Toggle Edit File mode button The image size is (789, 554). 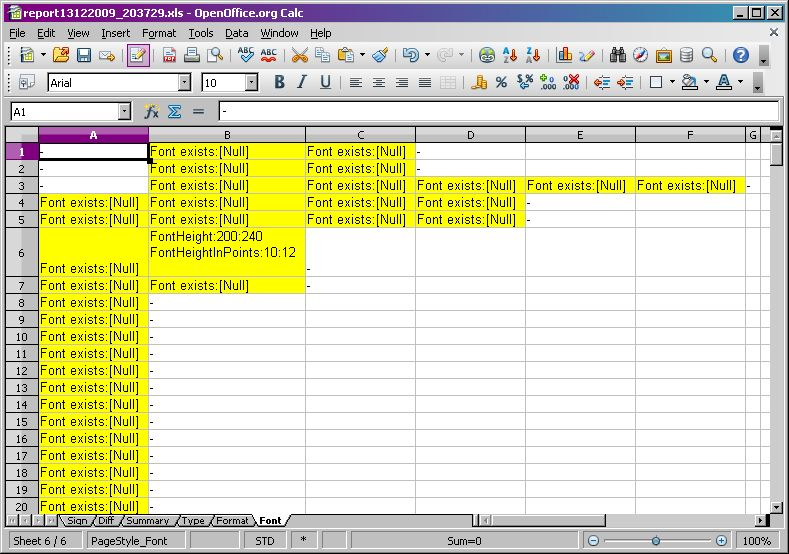(138, 55)
